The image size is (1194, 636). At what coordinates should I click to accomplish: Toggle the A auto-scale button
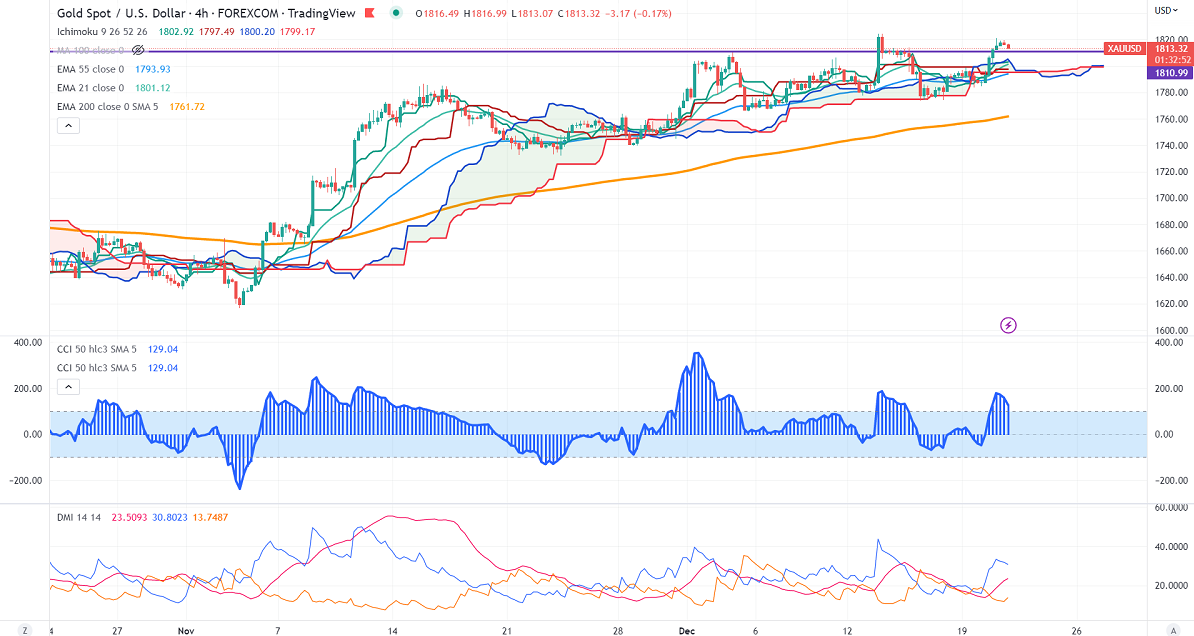[1173, 630]
